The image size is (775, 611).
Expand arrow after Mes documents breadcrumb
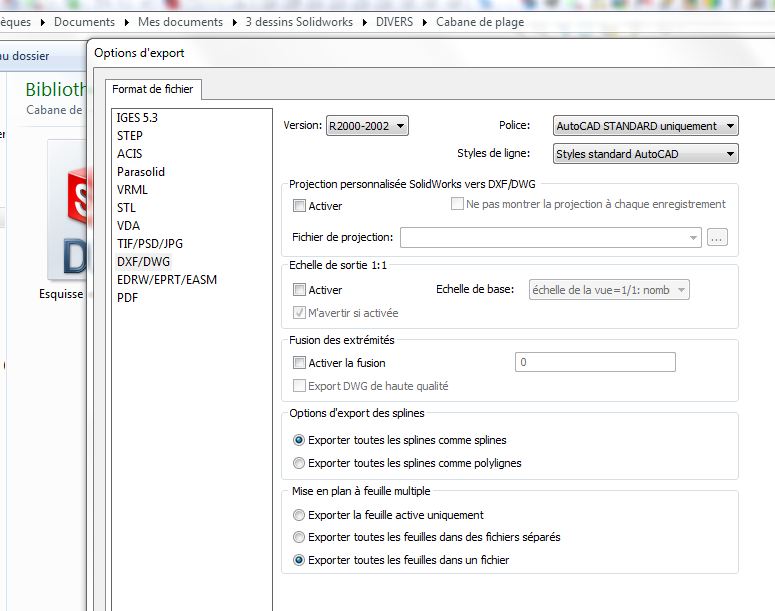click(x=235, y=22)
